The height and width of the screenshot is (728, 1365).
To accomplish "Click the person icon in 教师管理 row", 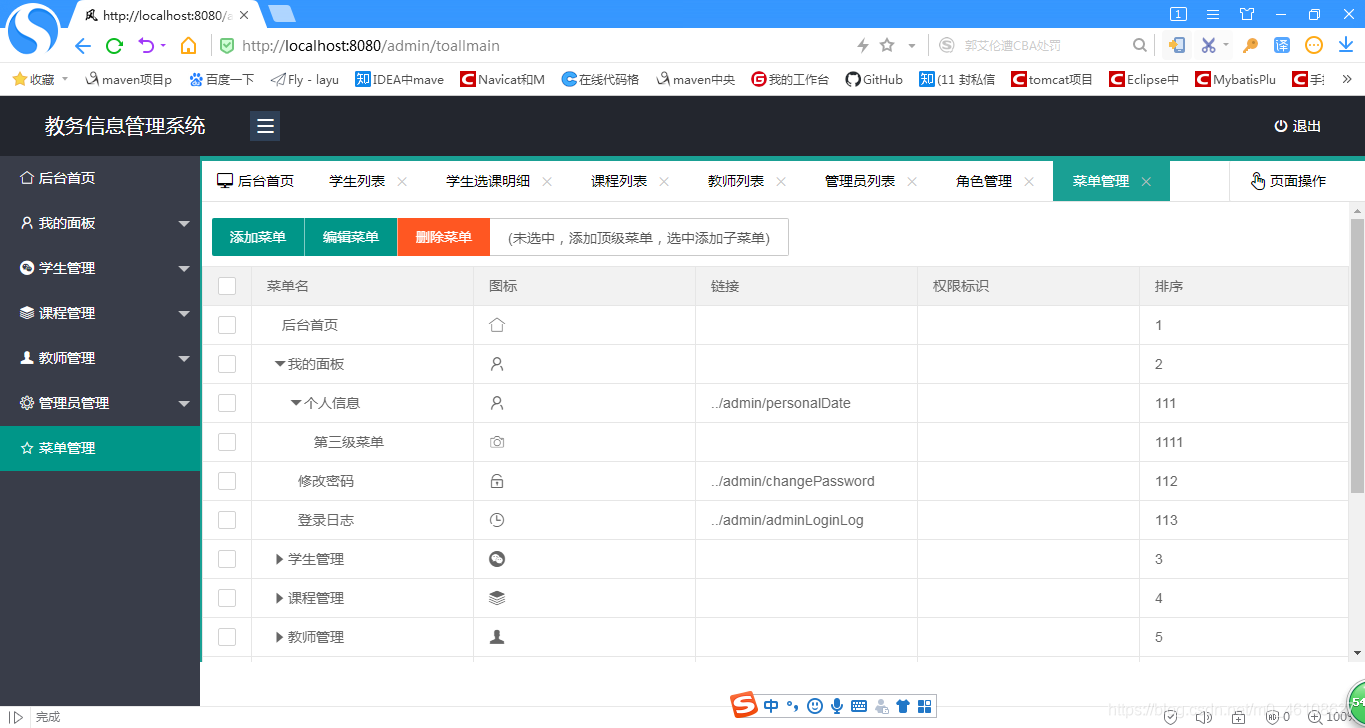I will click(x=497, y=637).
